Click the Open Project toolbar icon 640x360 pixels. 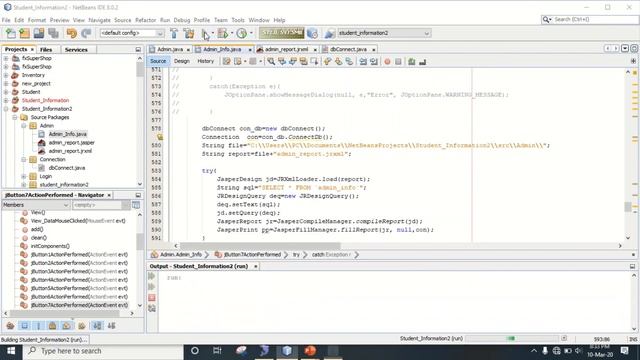[x=39, y=33]
